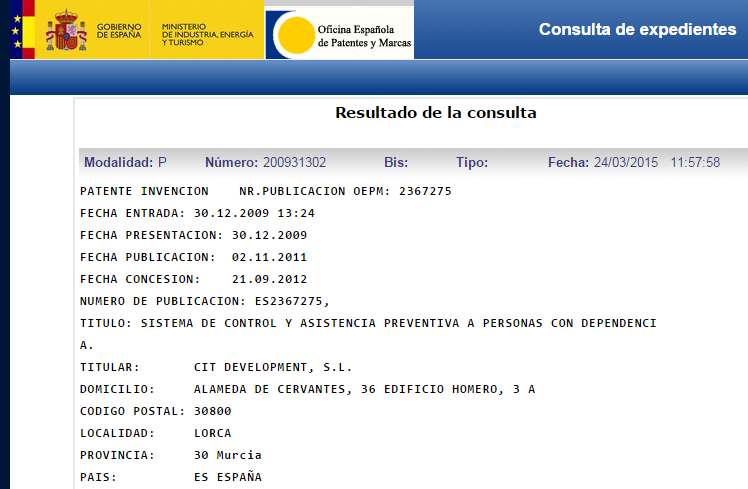Click the 'Resultado de la consulta' heading
Image resolution: width=748 pixels, height=489 pixels.
(436, 113)
